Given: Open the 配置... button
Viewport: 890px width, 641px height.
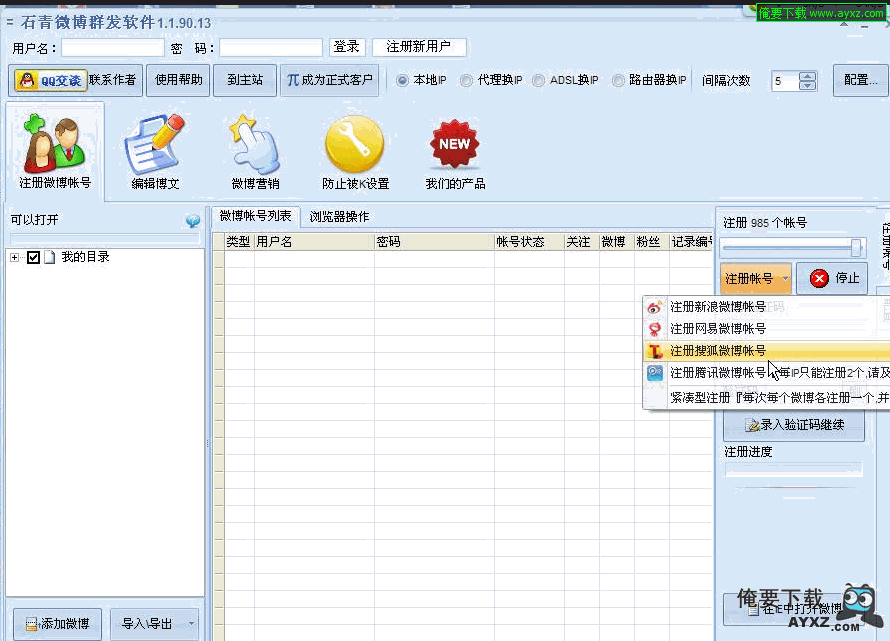Looking at the screenshot, I should tap(860, 81).
